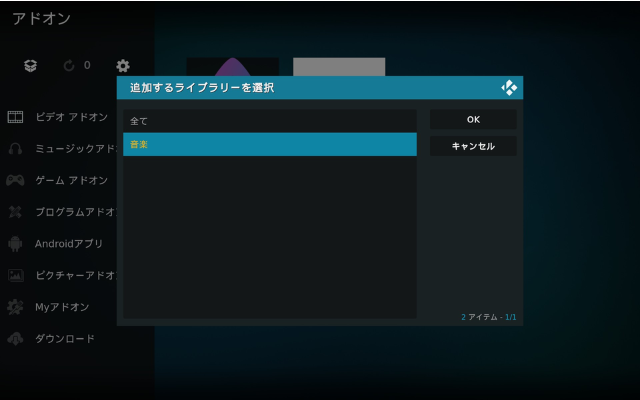
Task: Open the プログラムアドオン category
Action: point(75,212)
